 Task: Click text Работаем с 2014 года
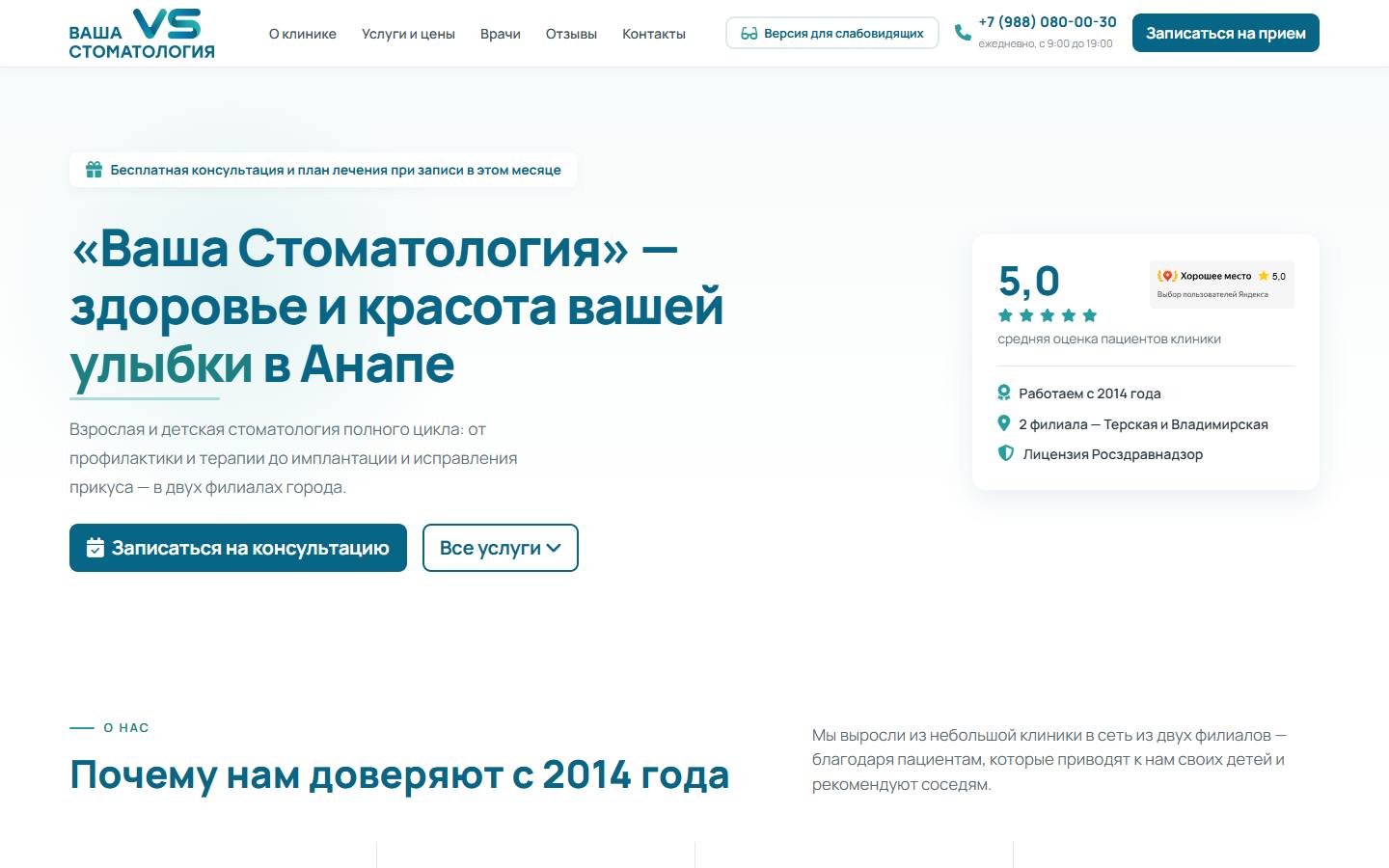pyautogui.click(x=1090, y=393)
